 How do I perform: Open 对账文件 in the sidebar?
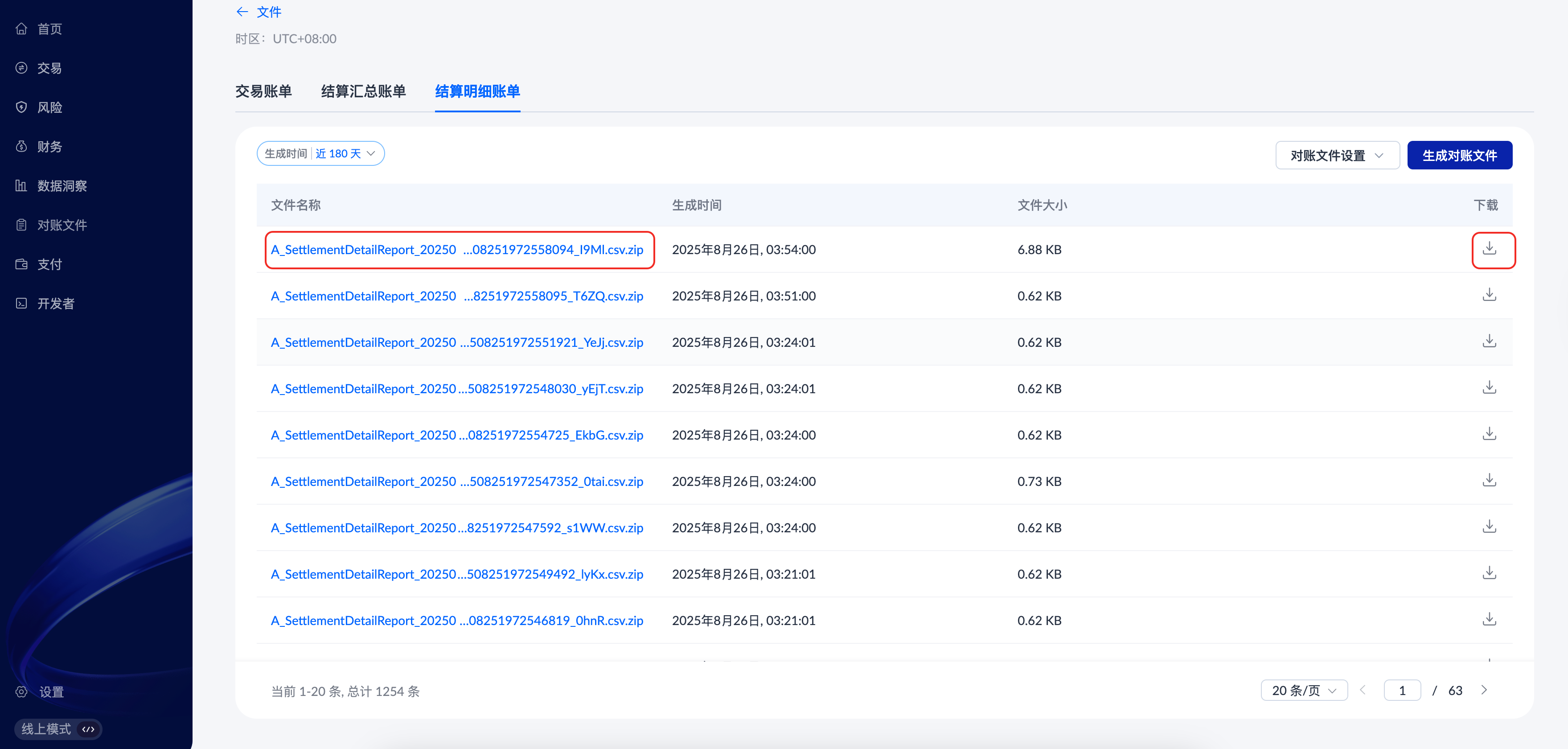[x=62, y=225]
